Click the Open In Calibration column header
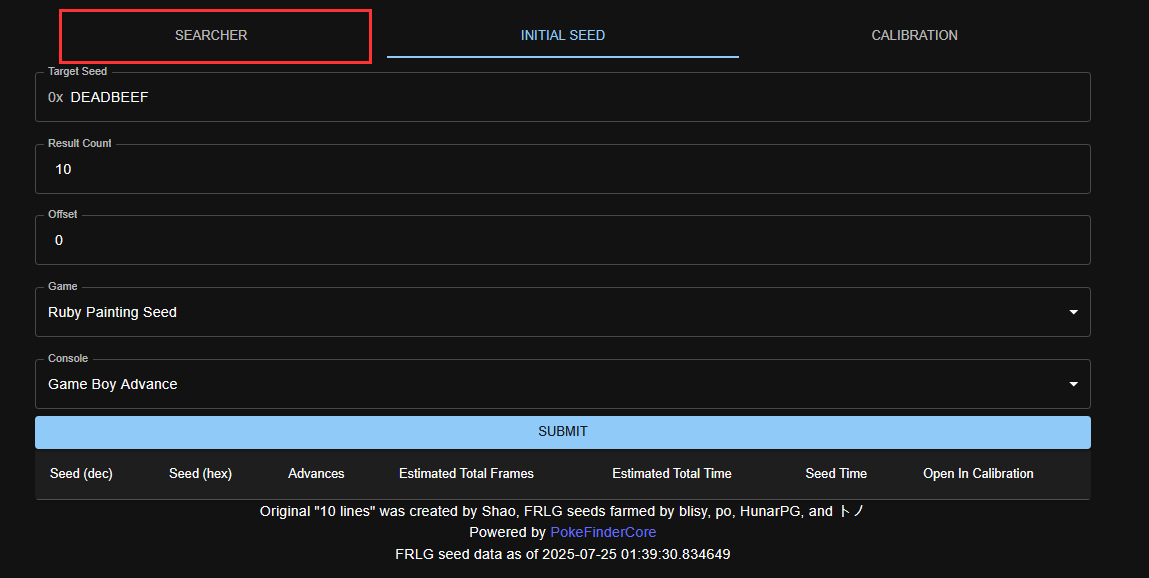This screenshot has height=578, width=1149. click(978, 474)
